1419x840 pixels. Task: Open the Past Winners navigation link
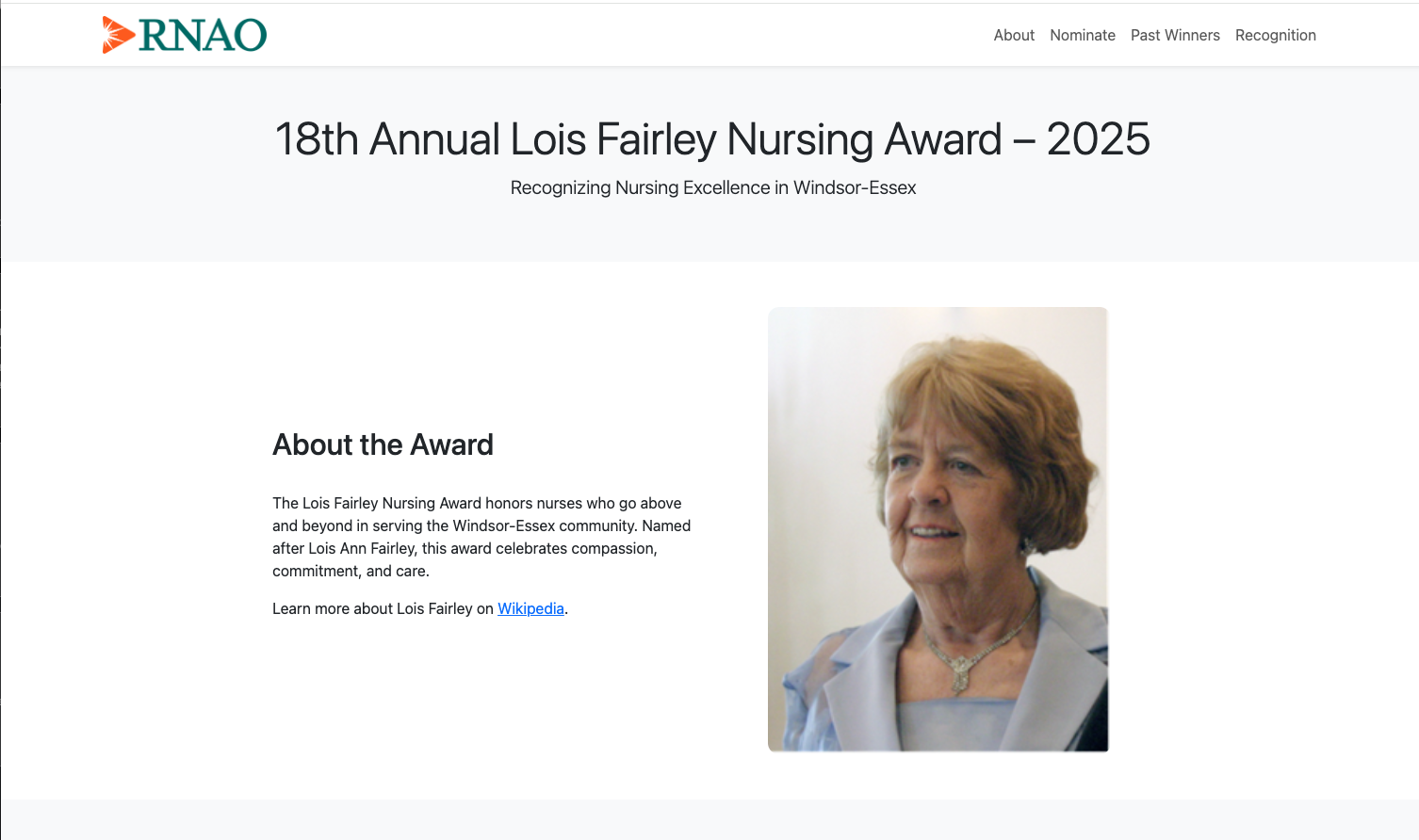(x=1174, y=35)
